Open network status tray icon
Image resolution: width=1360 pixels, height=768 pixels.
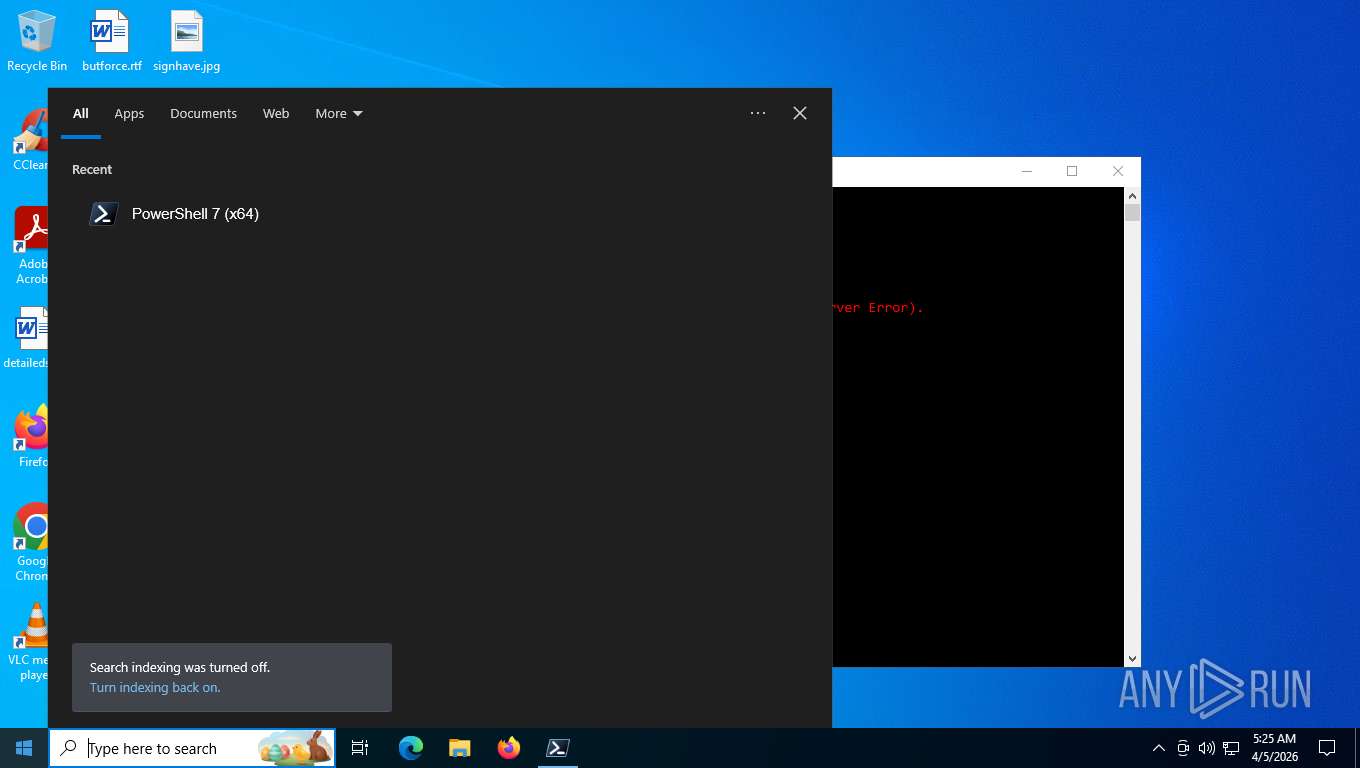coord(1231,748)
